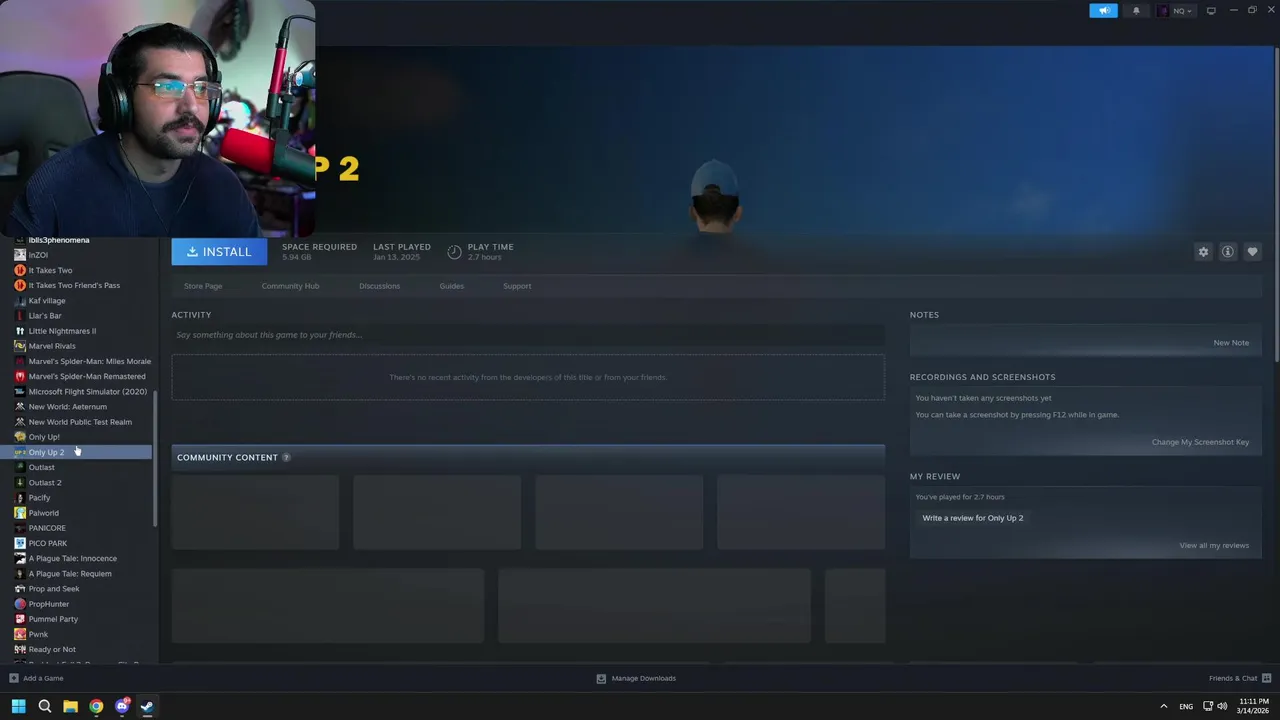Select PANICORE in library
This screenshot has width=1280, height=720.
(47, 528)
